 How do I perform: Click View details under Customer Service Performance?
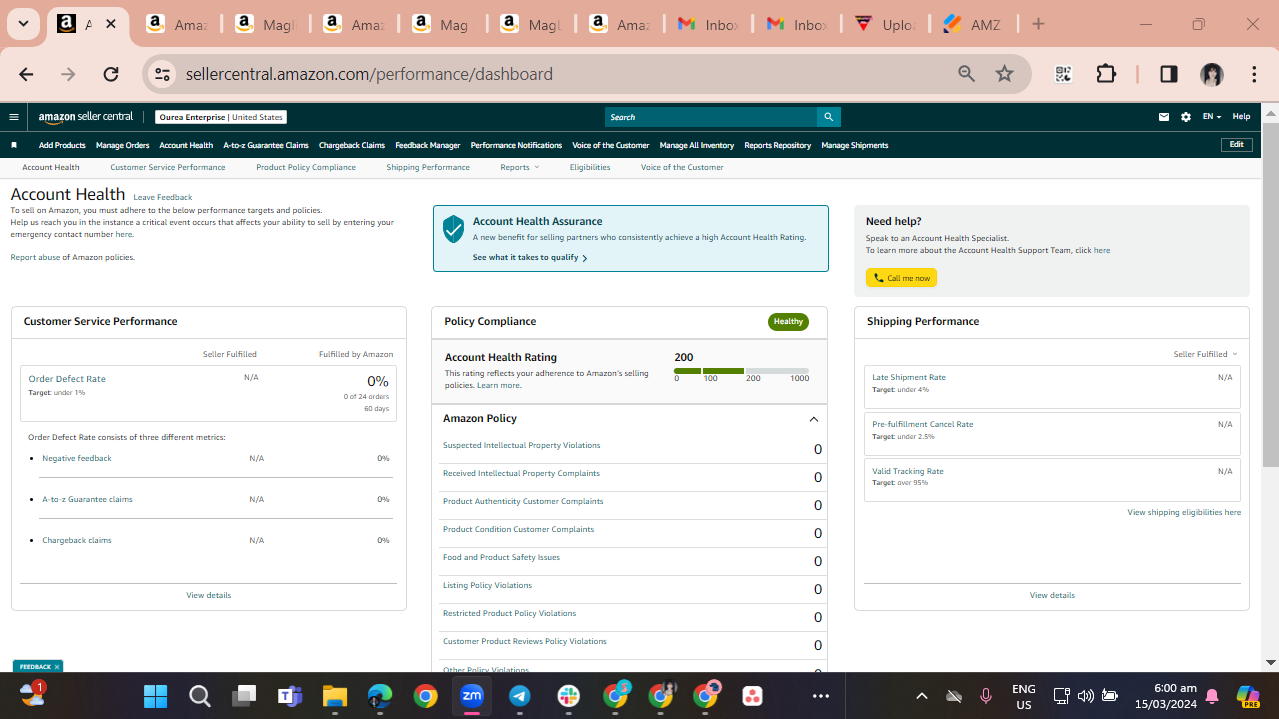point(208,595)
